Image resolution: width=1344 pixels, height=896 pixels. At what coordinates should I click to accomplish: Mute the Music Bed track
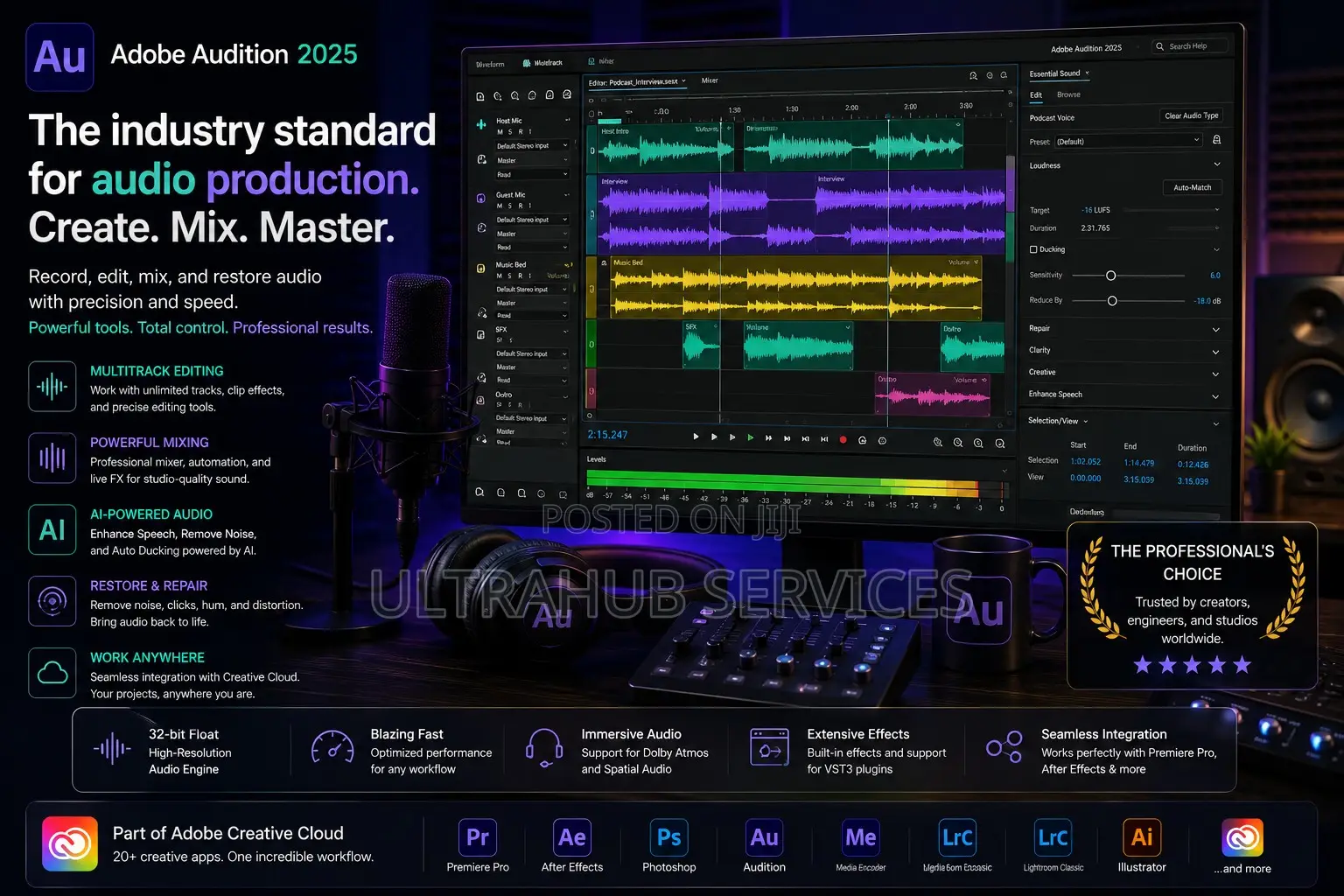point(500,276)
